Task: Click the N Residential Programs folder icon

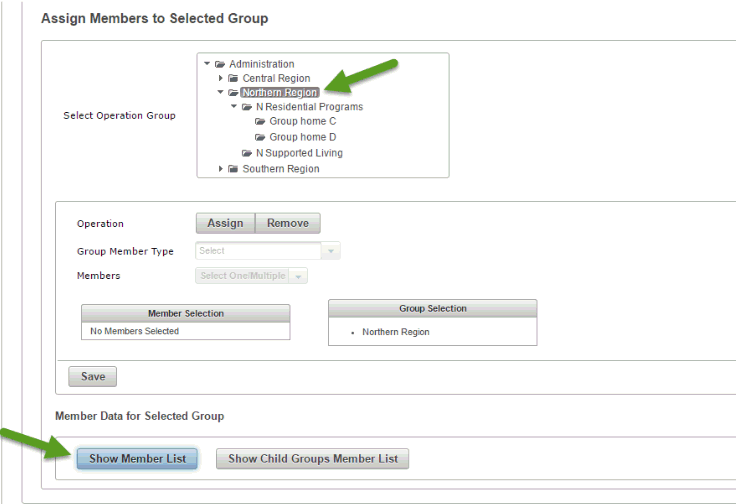Action: (x=247, y=107)
